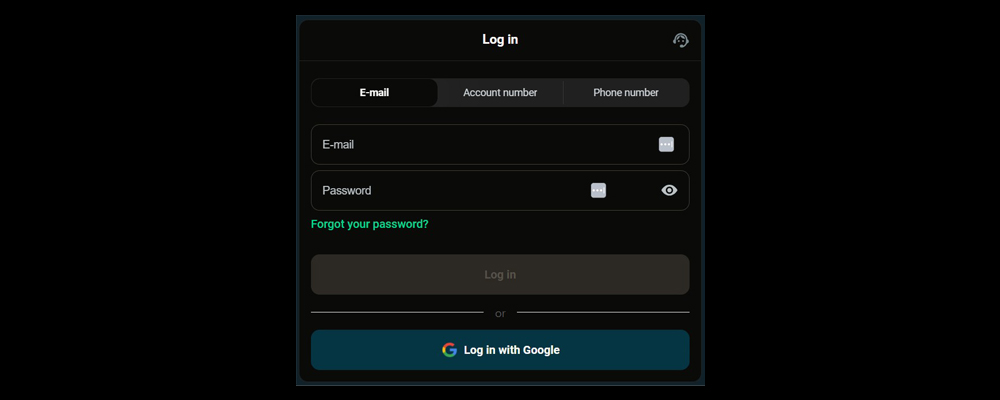Click the black backdrop outside the dialog
The height and width of the screenshot is (400, 1000).
click(x=147, y=200)
